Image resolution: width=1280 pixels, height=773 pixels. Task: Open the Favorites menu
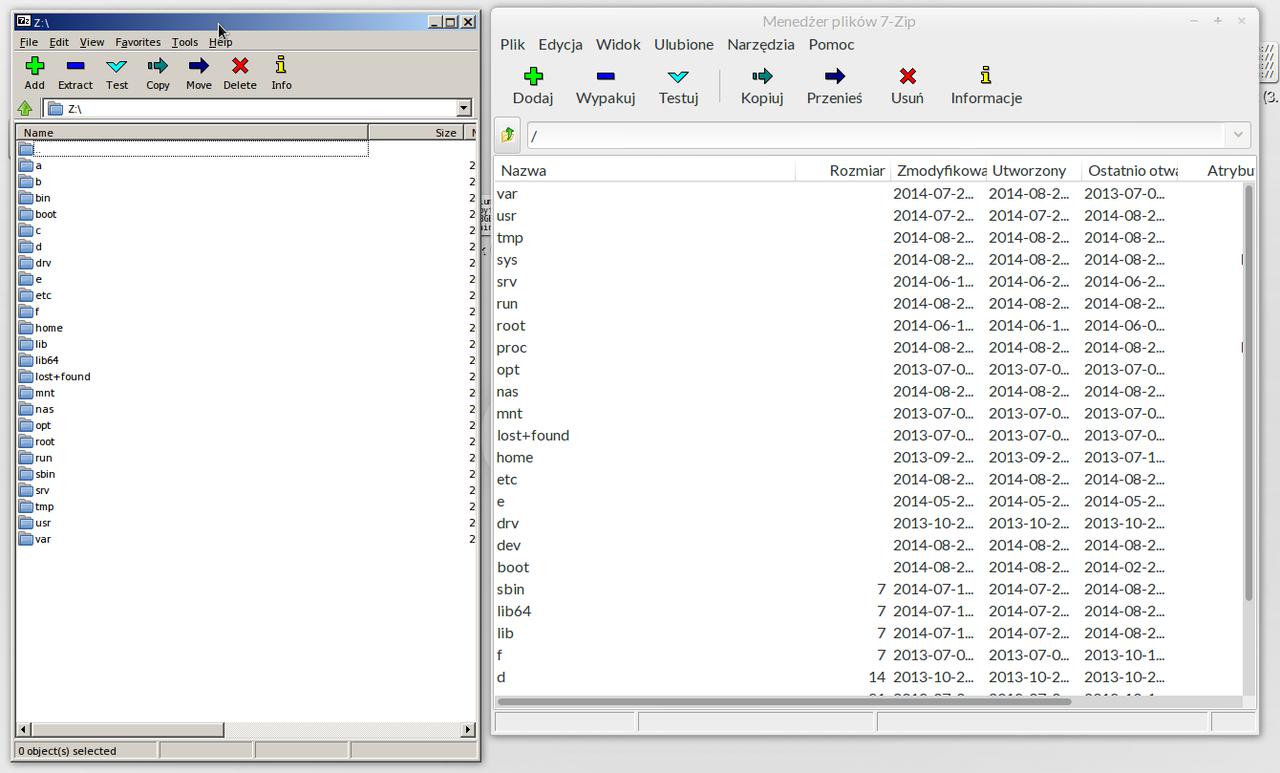pyautogui.click(x=137, y=42)
